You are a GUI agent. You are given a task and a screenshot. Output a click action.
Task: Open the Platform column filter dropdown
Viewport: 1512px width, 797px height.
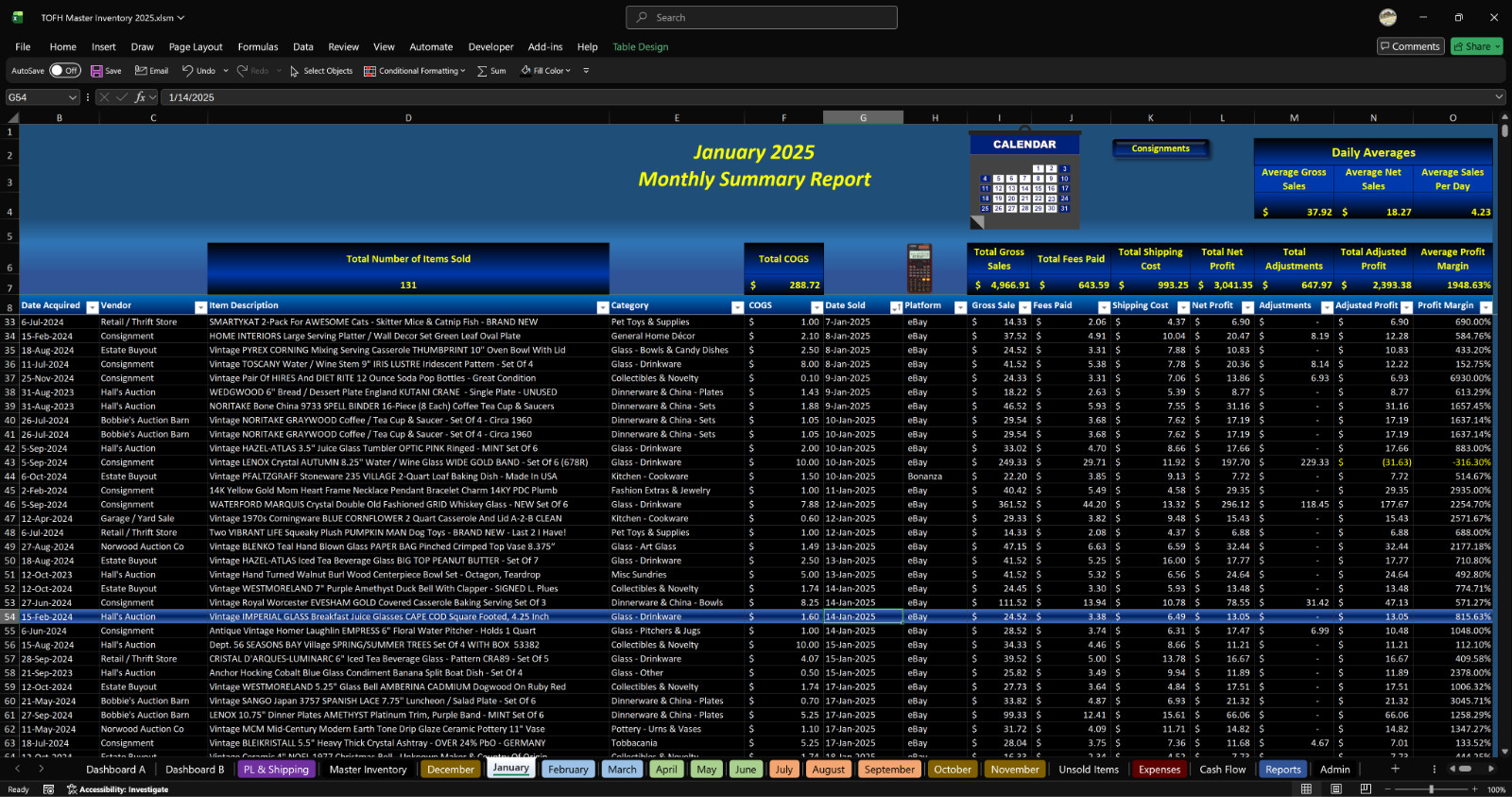pyautogui.click(x=960, y=307)
